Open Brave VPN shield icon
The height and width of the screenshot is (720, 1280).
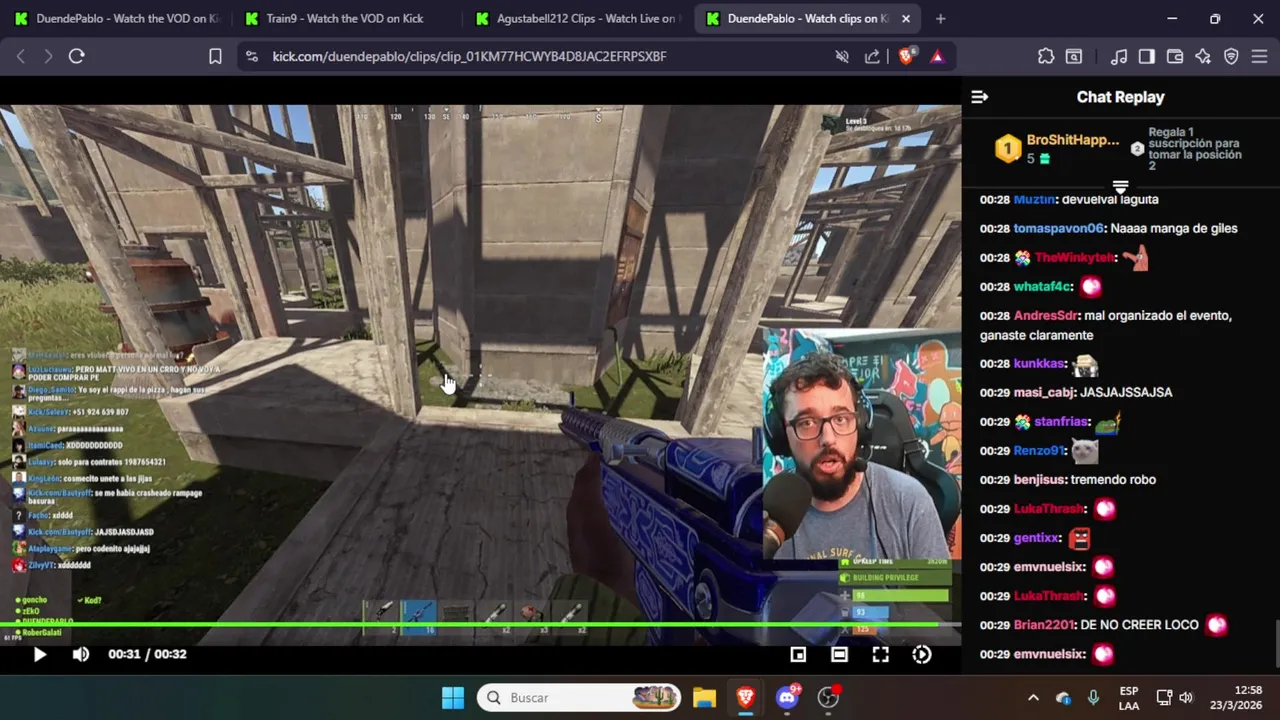coord(1231,56)
